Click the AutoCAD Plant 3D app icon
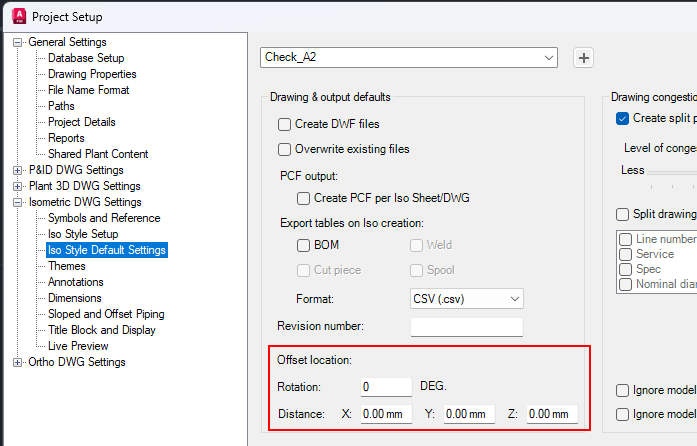The width and height of the screenshot is (697, 446). point(19,16)
